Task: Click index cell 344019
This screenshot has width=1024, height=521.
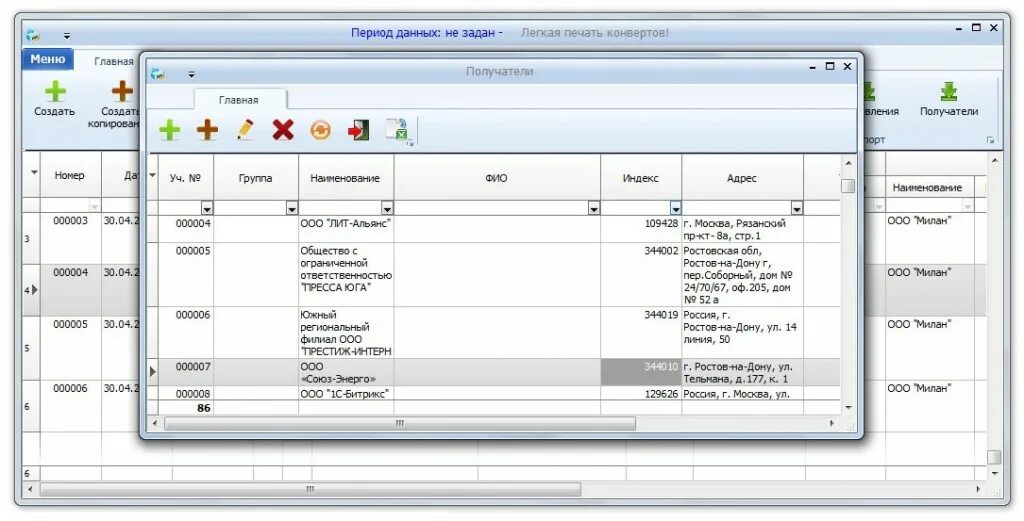Action: 641,332
